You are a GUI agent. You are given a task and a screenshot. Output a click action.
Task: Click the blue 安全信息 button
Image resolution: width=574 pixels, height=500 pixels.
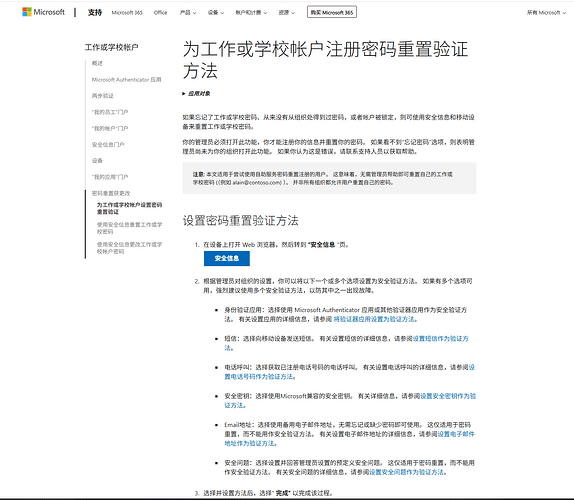click(227, 258)
